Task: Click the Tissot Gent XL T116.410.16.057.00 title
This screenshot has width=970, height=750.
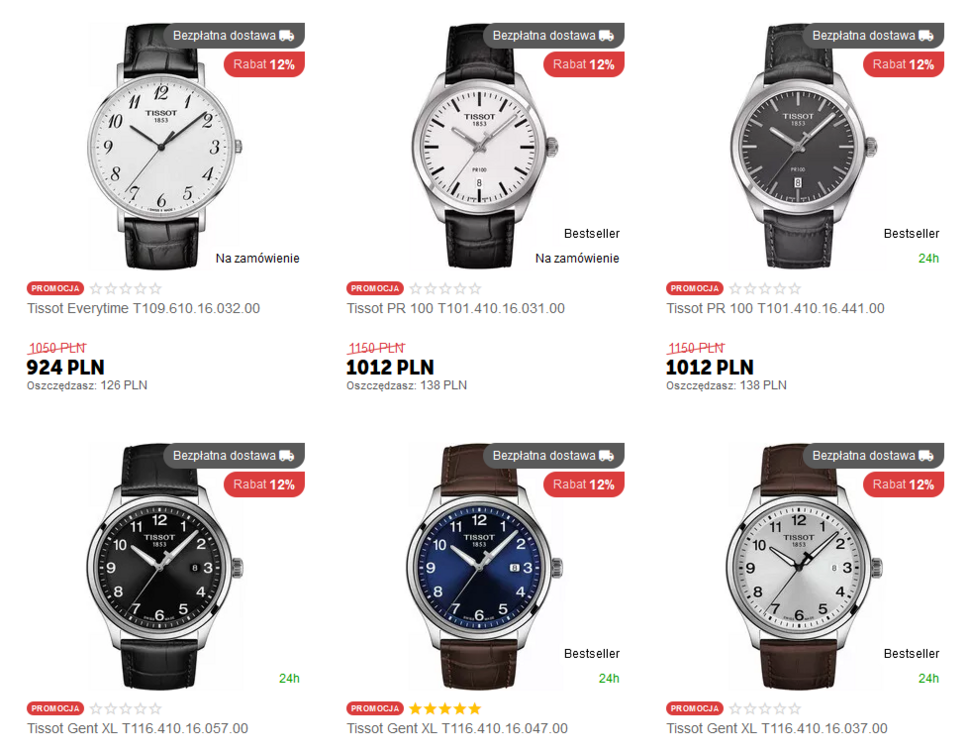Action: pyautogui.click(x=137, y=728)
